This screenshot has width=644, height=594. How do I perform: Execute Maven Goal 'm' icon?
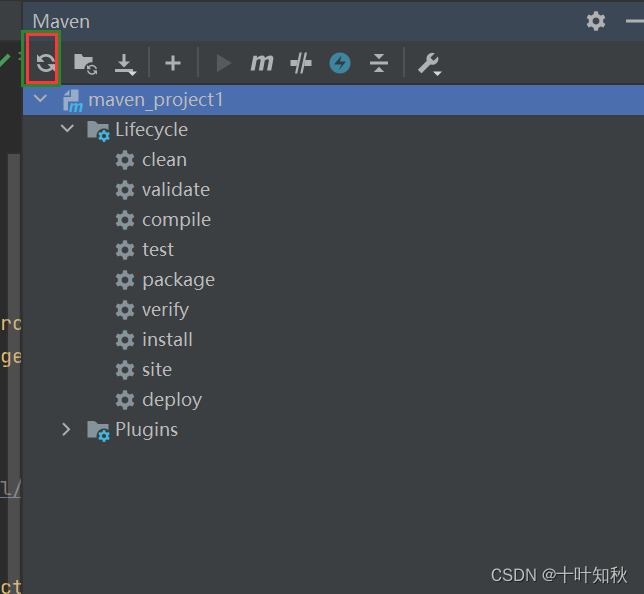click(262, 63)
